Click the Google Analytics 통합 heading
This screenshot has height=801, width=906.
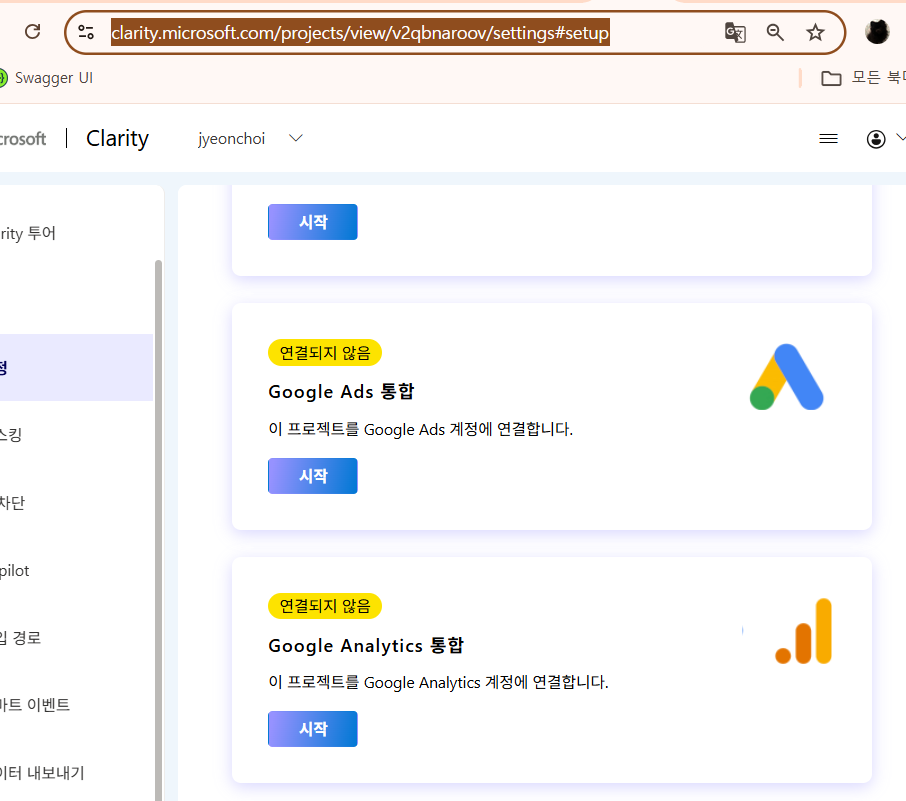click(366, 646)
